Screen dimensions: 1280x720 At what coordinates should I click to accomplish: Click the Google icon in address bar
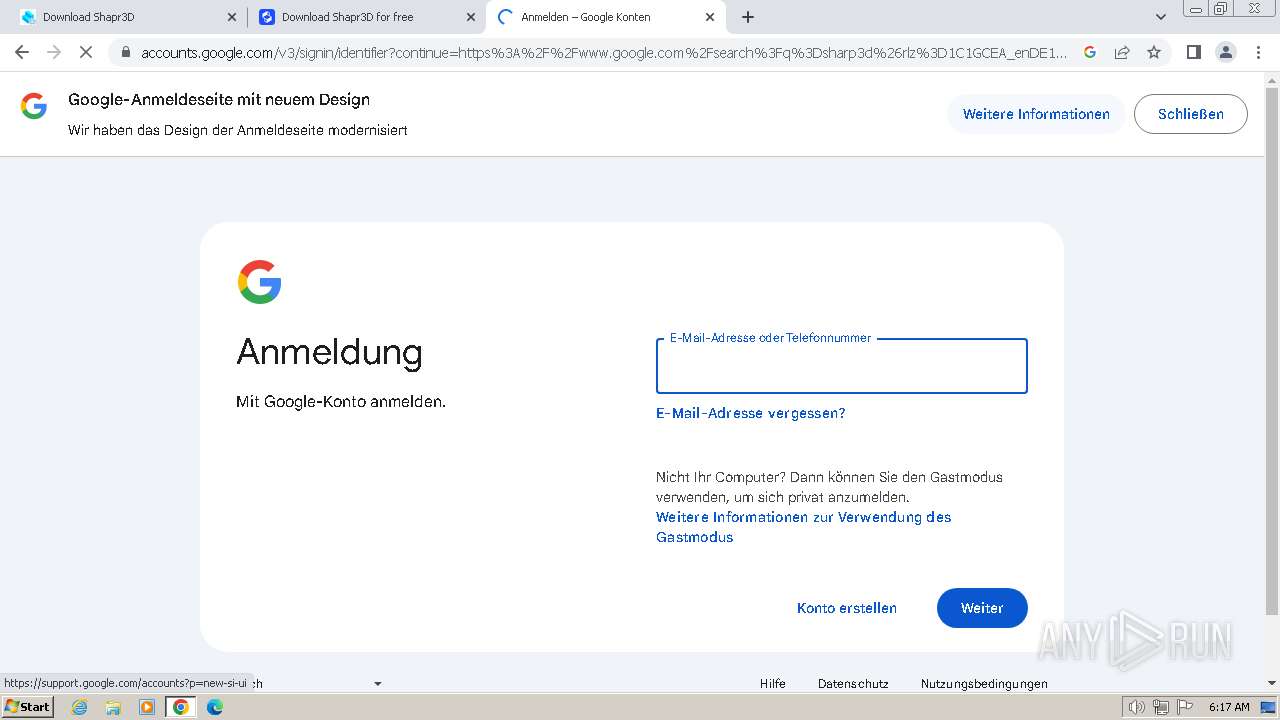coord(1090,52)
